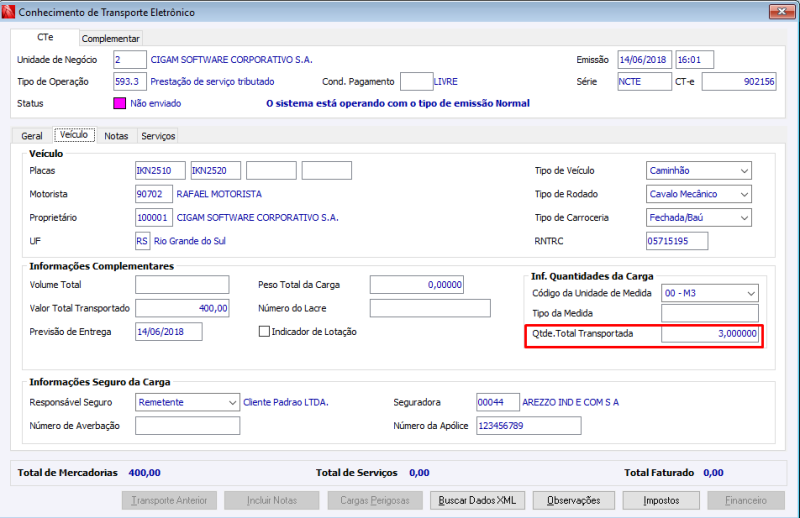Click the Buscar Dados XML button
800x518 pixels.
coord(477,501)
